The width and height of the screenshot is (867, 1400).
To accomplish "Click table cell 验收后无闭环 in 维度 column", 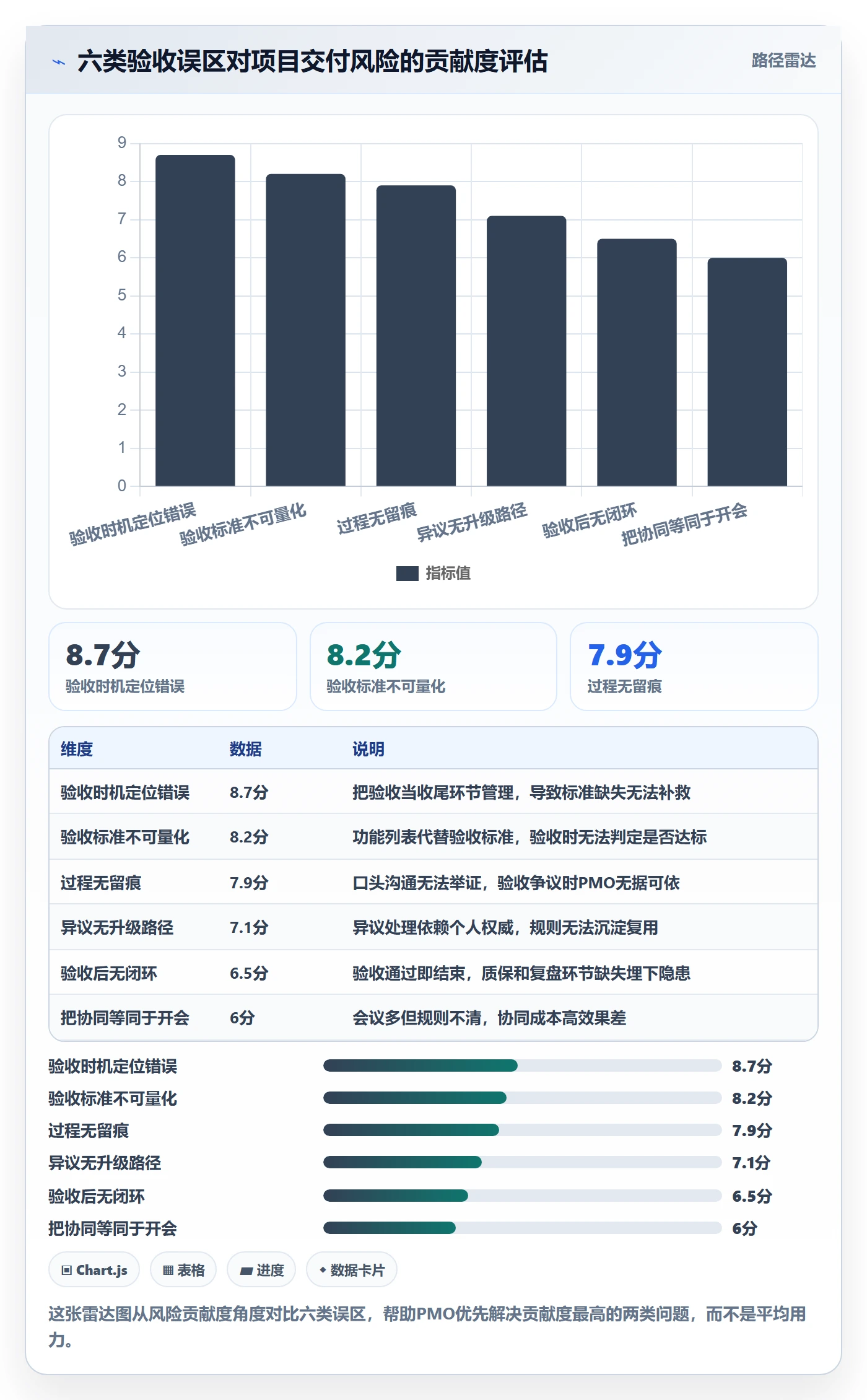I will 109,973.
